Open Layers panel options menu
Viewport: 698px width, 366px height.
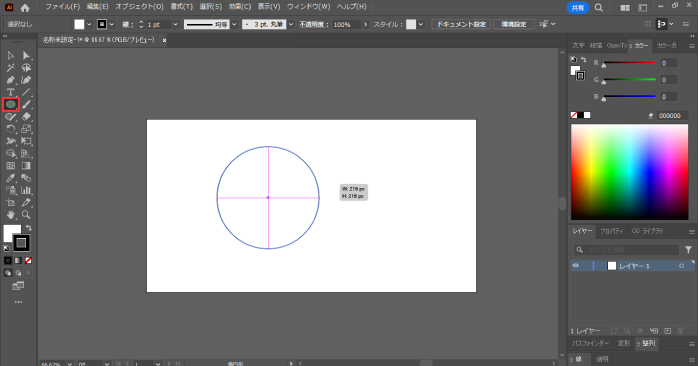(691, 232)
